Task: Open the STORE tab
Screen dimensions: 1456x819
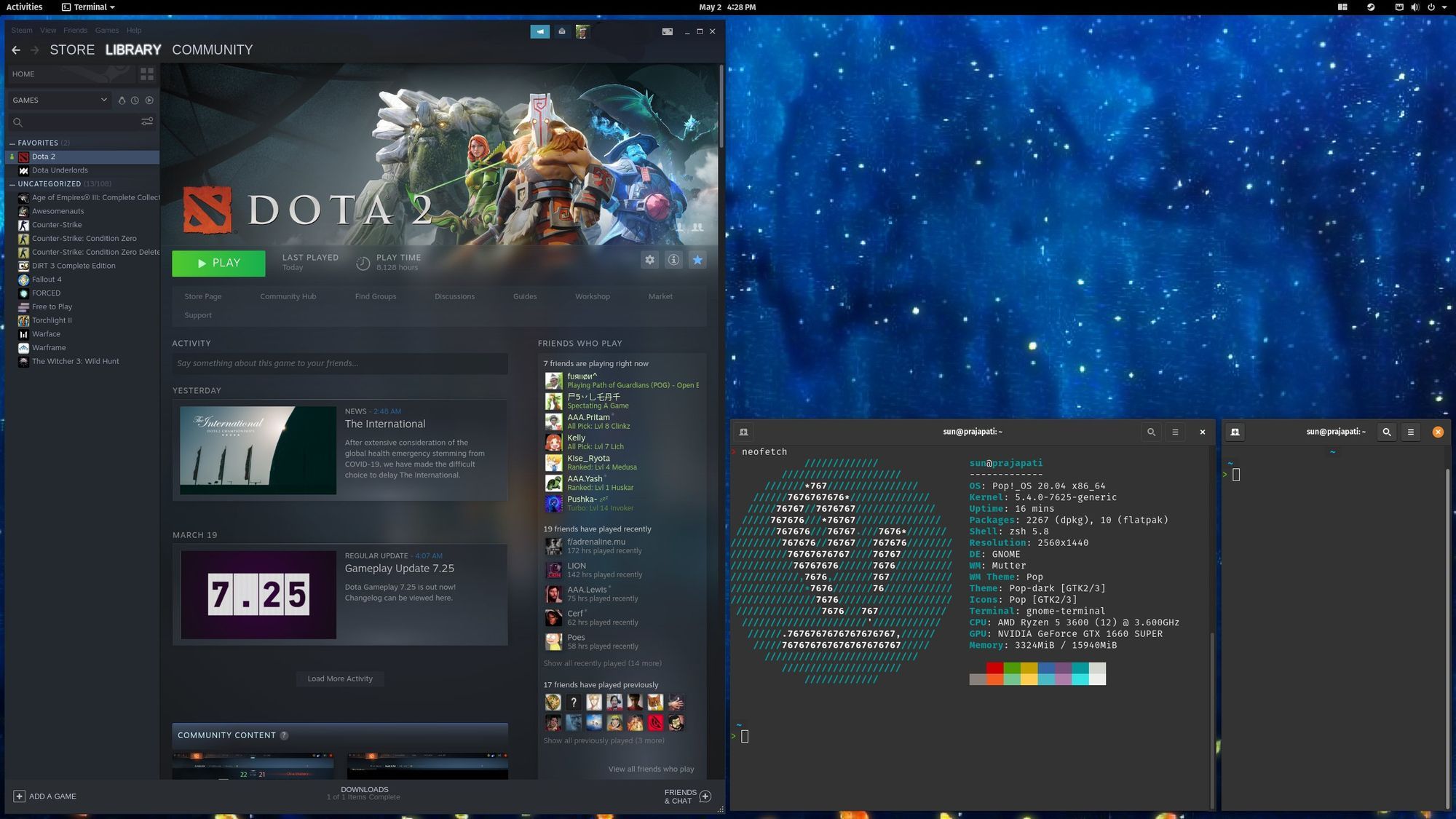Action: [72, 50]
